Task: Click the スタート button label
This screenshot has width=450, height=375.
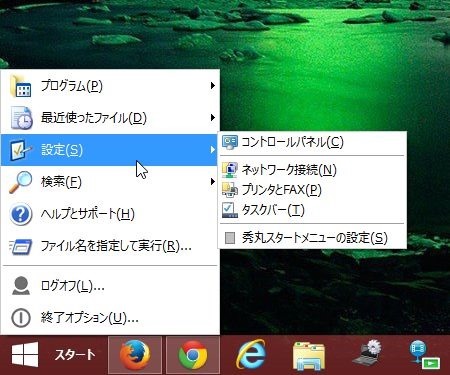Action: (x=75, y=355)
